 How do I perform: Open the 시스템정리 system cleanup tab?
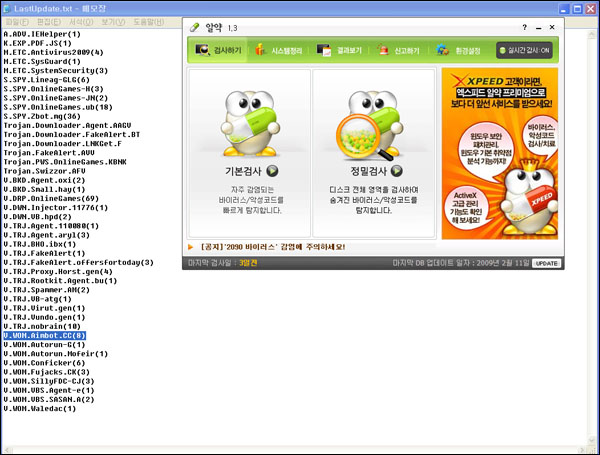279,50
